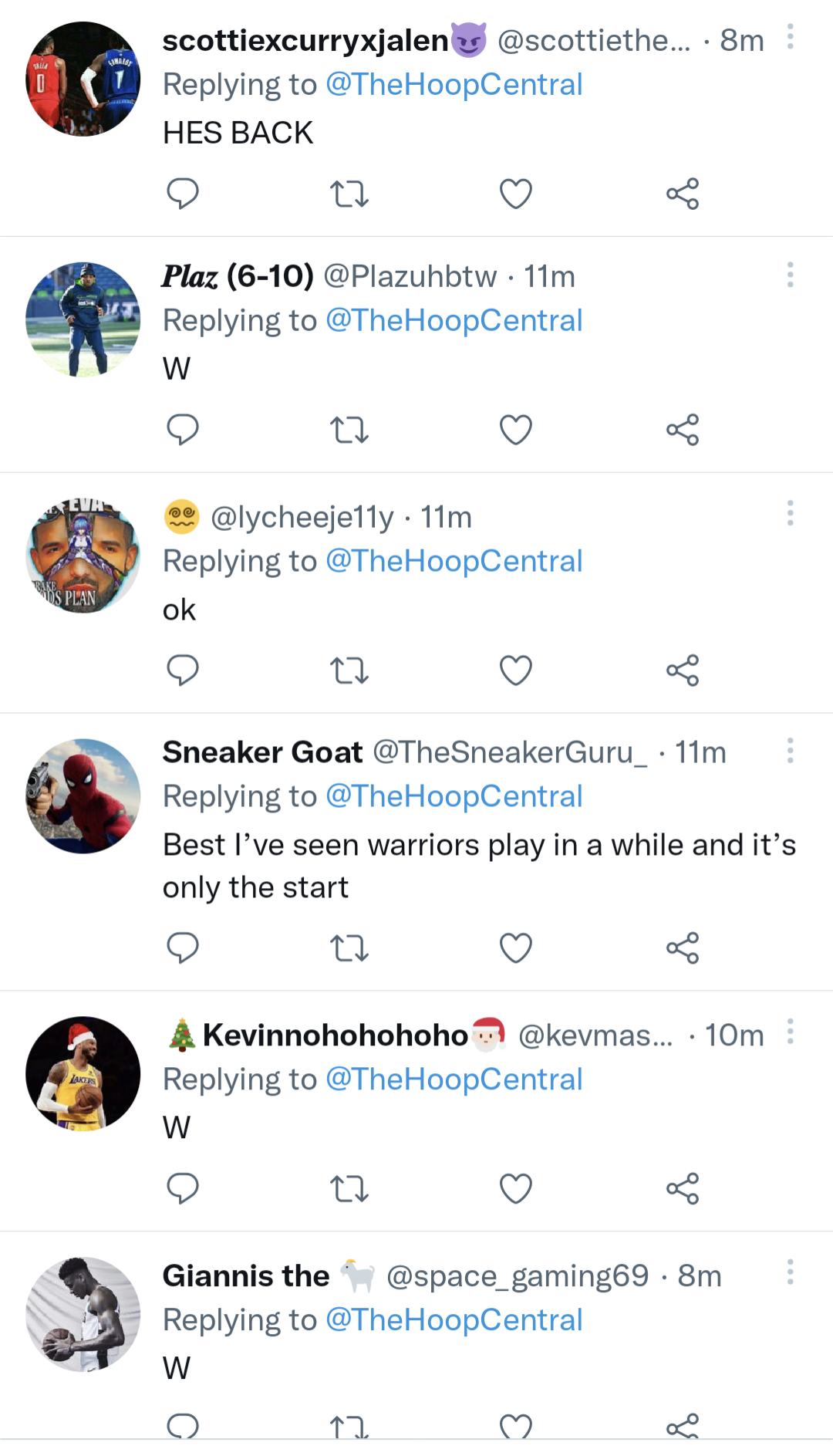Screen dimensions: 833x1456
Task: Like Plaz's W reply
Action: (515, 431)
